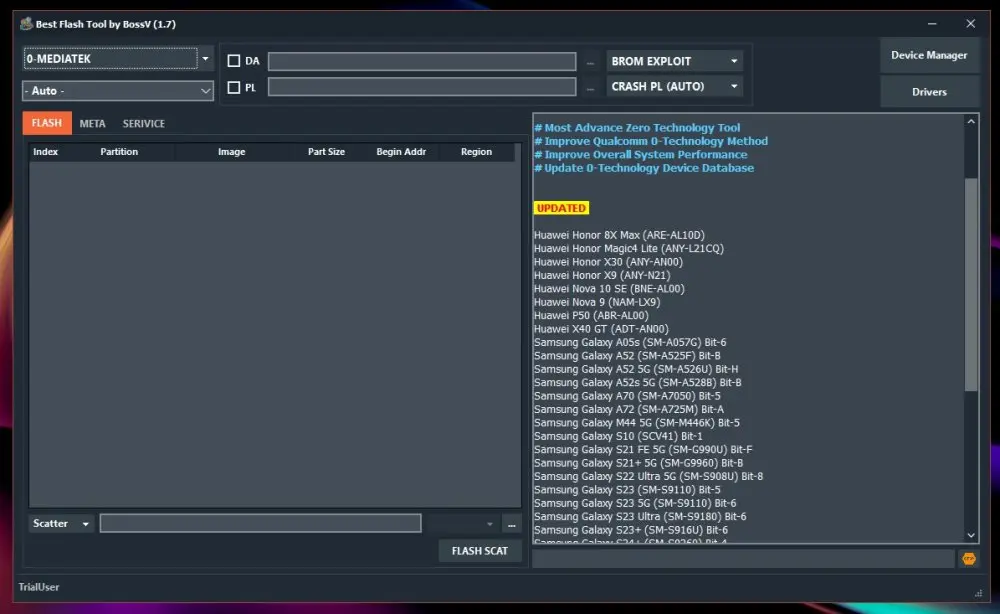Click "Samsung Galaxy S21 FE 5G (SM-G990U) Bit-F" entry
The height and width of the screenshot is (614, 1000).
(643, 450)
